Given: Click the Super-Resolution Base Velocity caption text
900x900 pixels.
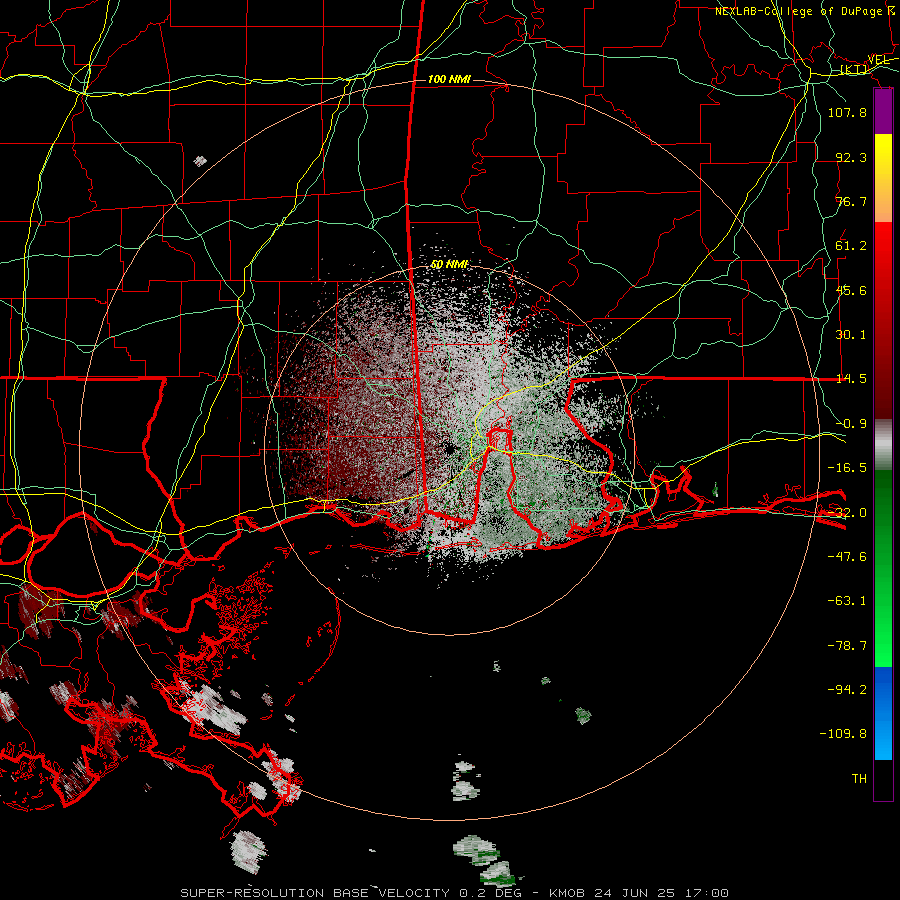Looking at the screenshot, I should [455, 893].
